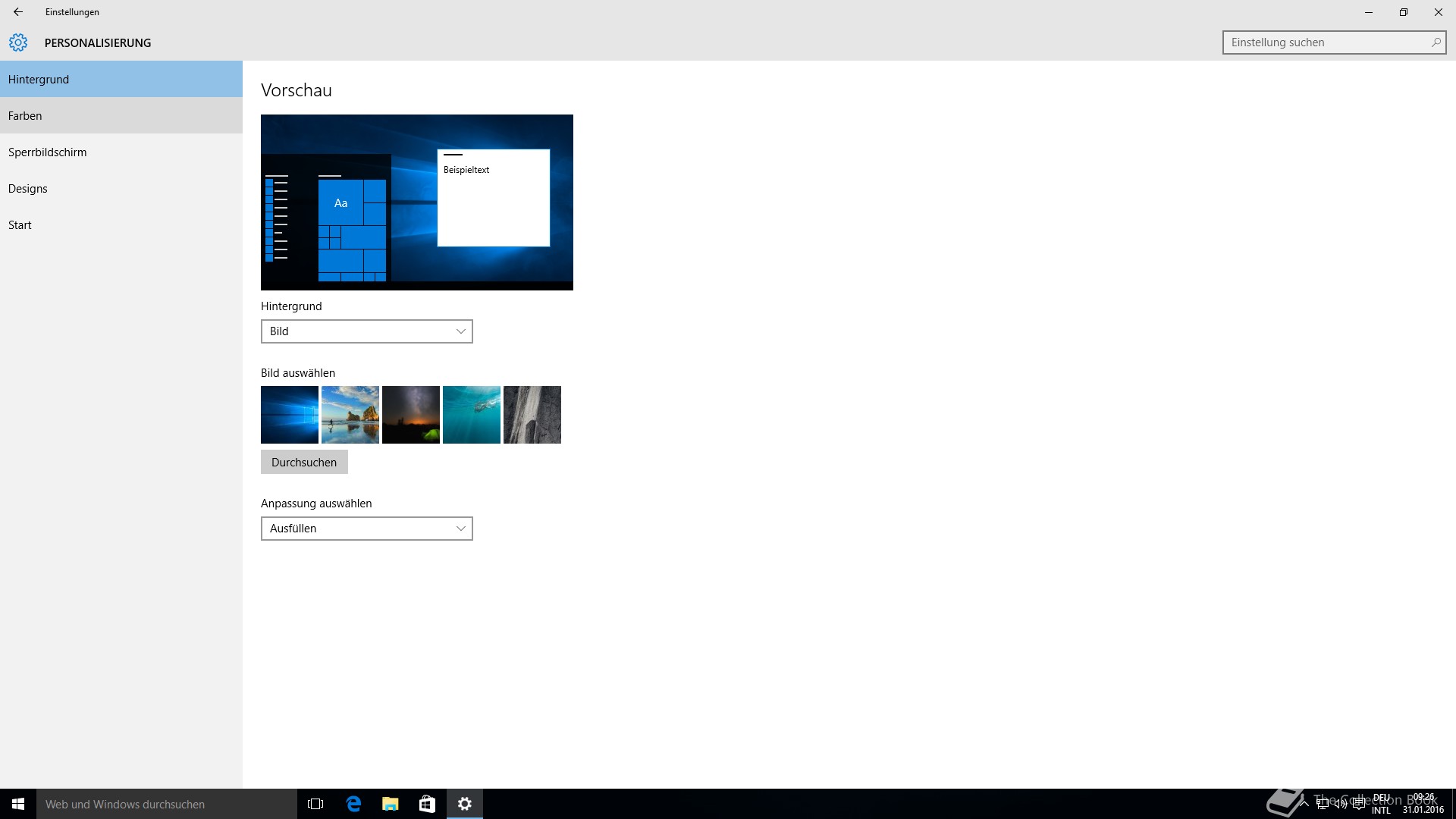The width and height of the screenshot is (1456, 819).
Task: Expand the Hintergrund dropdown set to Bild
Action: (367, 331)
